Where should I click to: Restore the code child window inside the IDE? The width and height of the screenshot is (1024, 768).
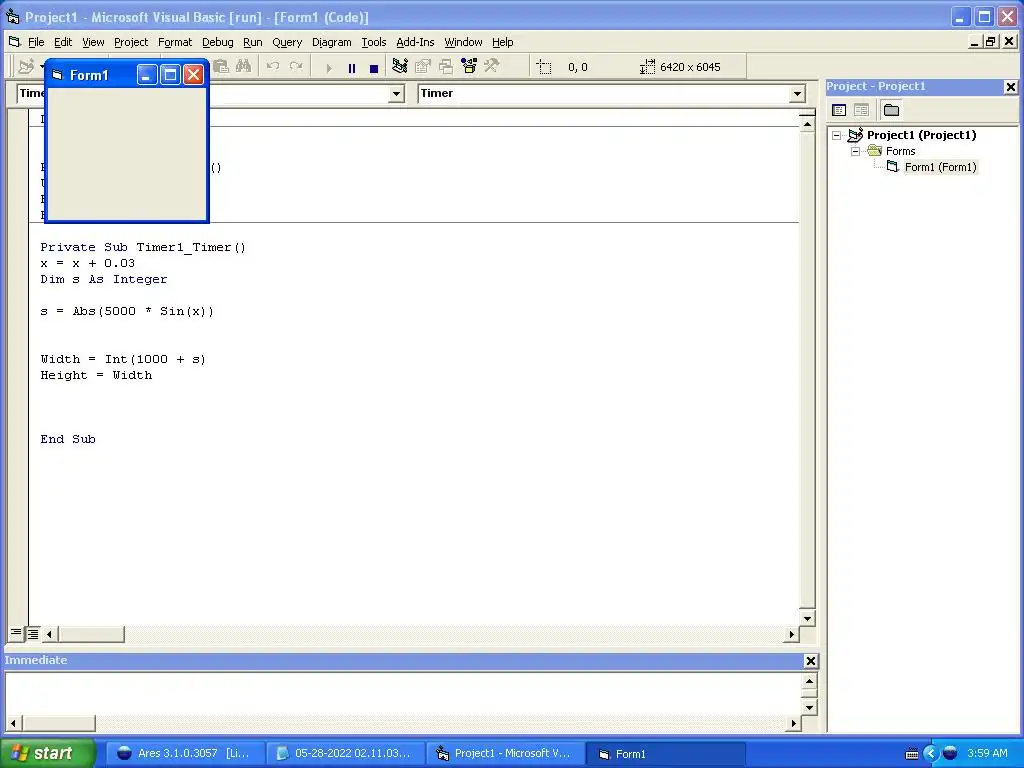tap(991, 42)
